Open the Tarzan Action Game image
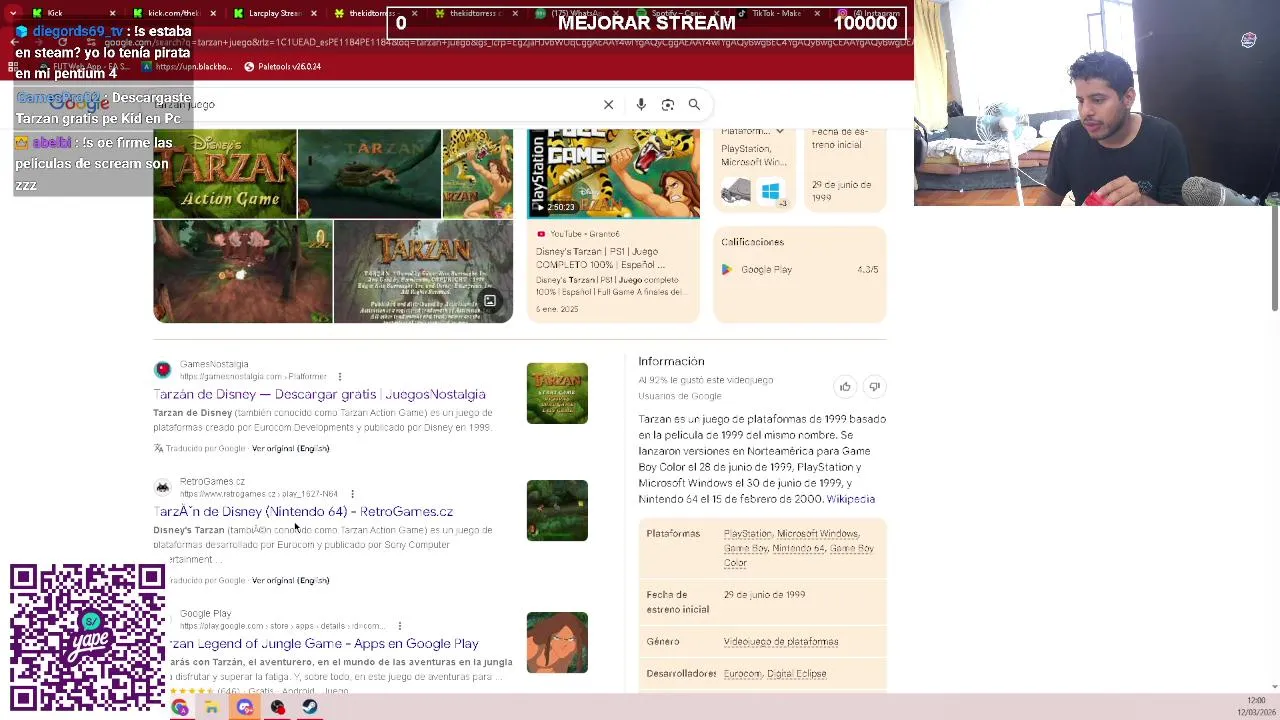Viewport: 1280px width, 720px height. click(x=225, y=173)
